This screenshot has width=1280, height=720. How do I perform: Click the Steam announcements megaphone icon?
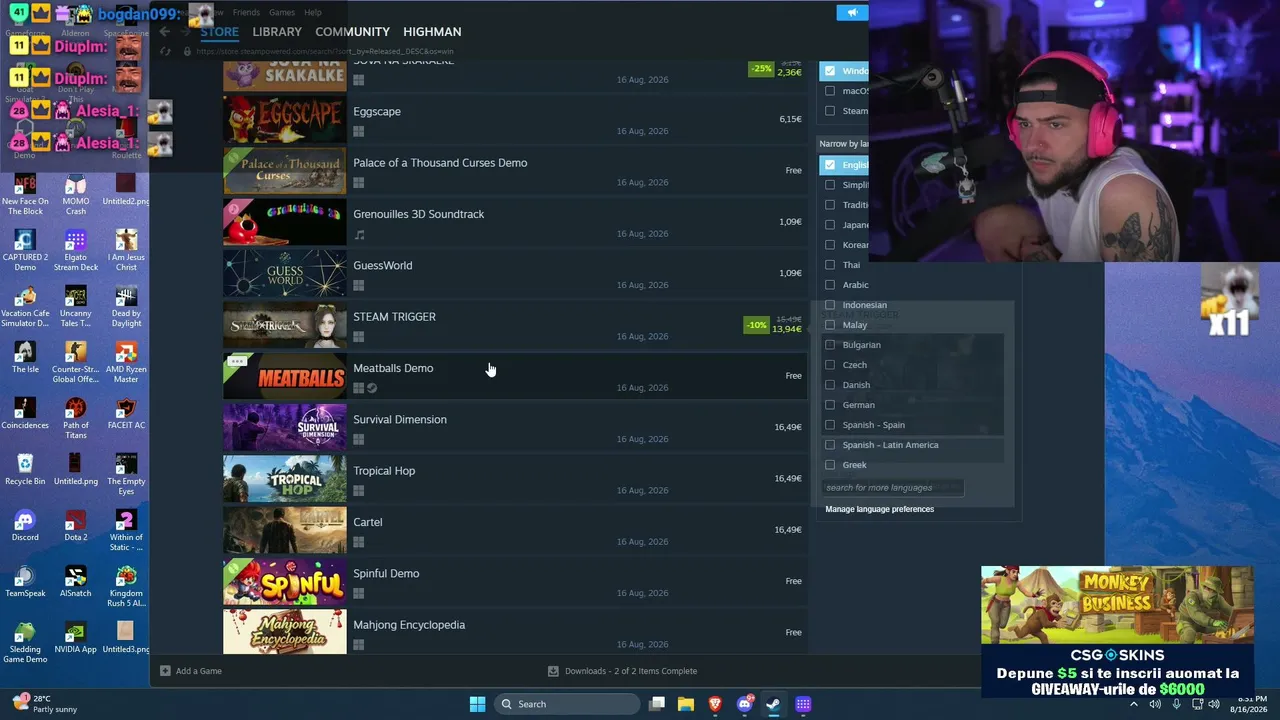(852, 13)
